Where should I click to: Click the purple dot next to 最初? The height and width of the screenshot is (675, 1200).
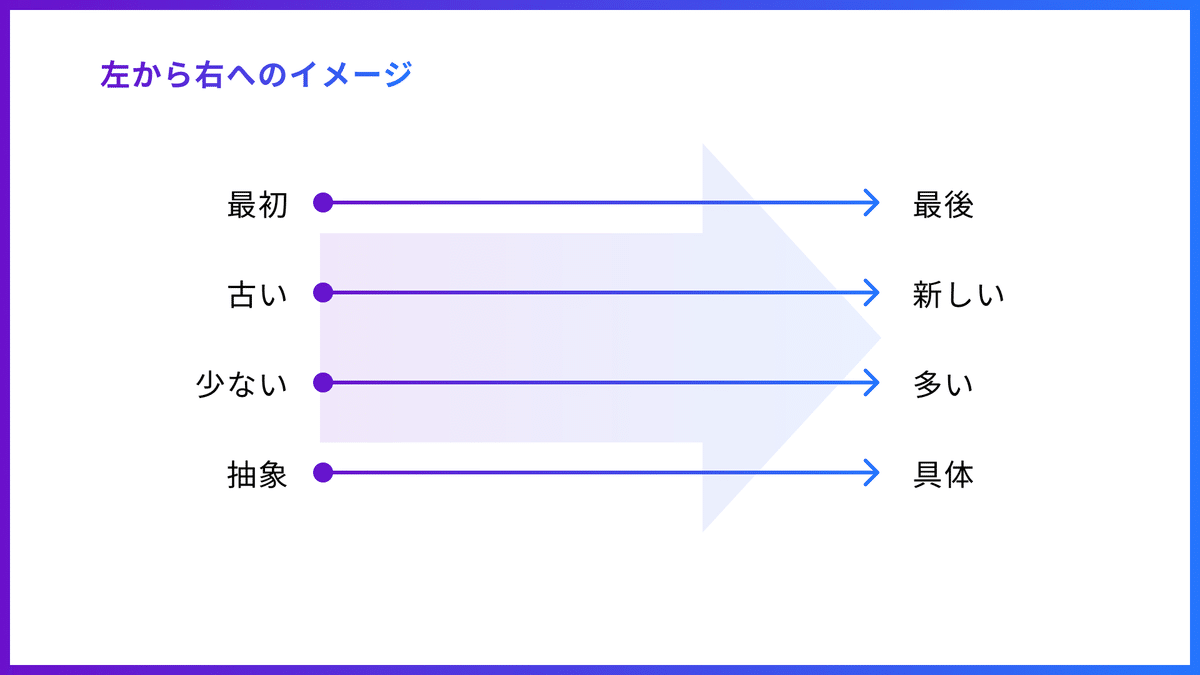[322, 203]
